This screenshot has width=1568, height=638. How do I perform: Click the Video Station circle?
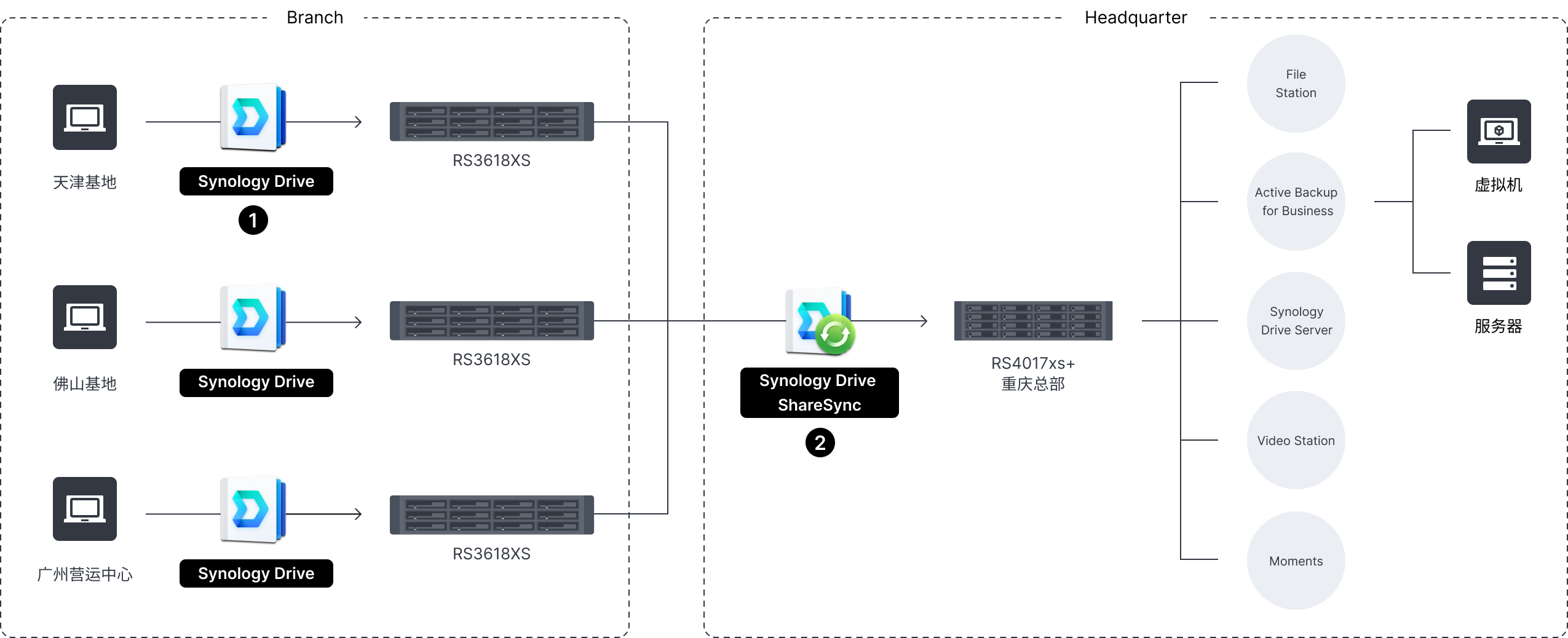[1296, 440]
